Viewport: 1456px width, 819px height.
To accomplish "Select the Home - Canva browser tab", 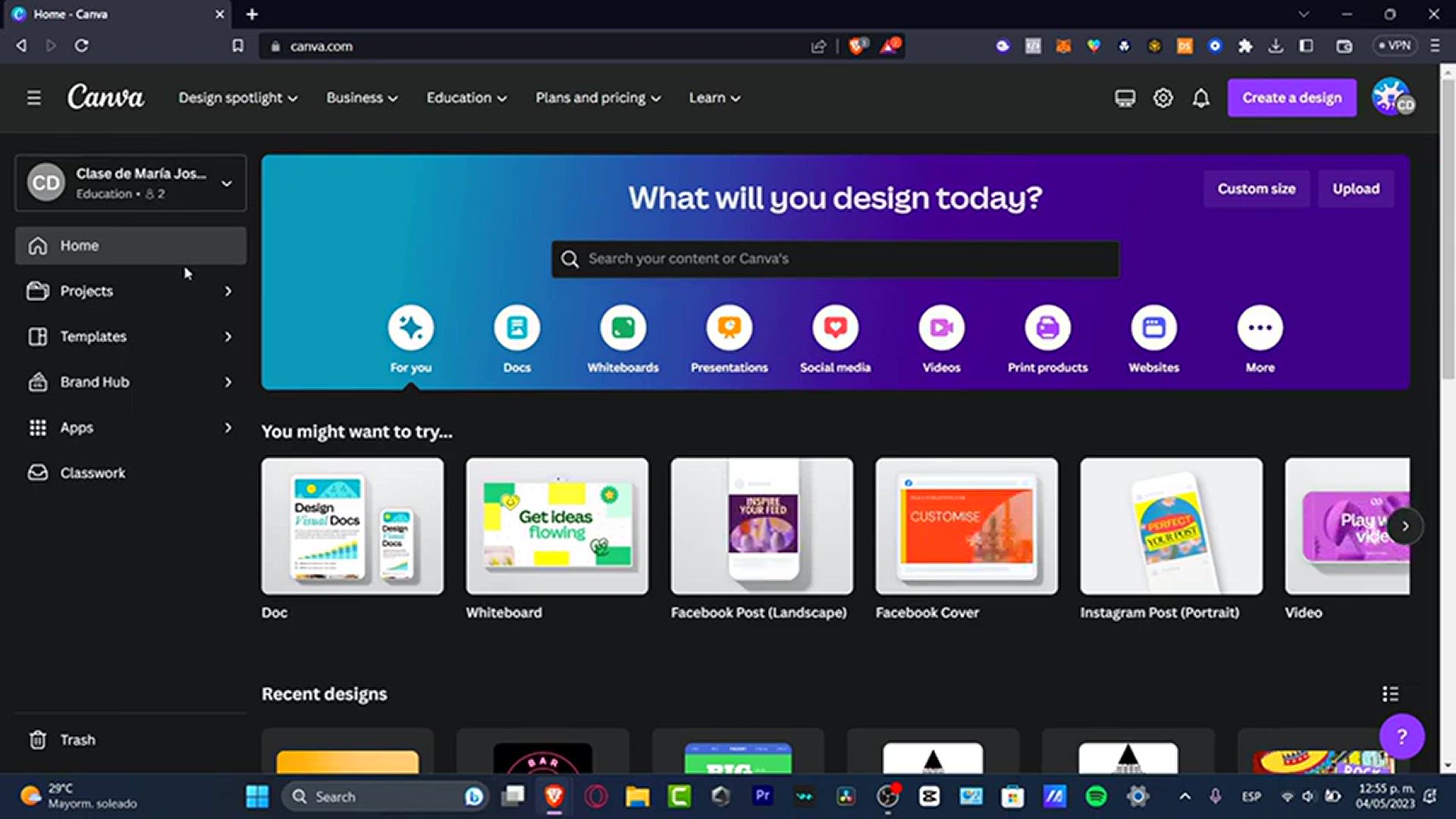I will 118,14.
